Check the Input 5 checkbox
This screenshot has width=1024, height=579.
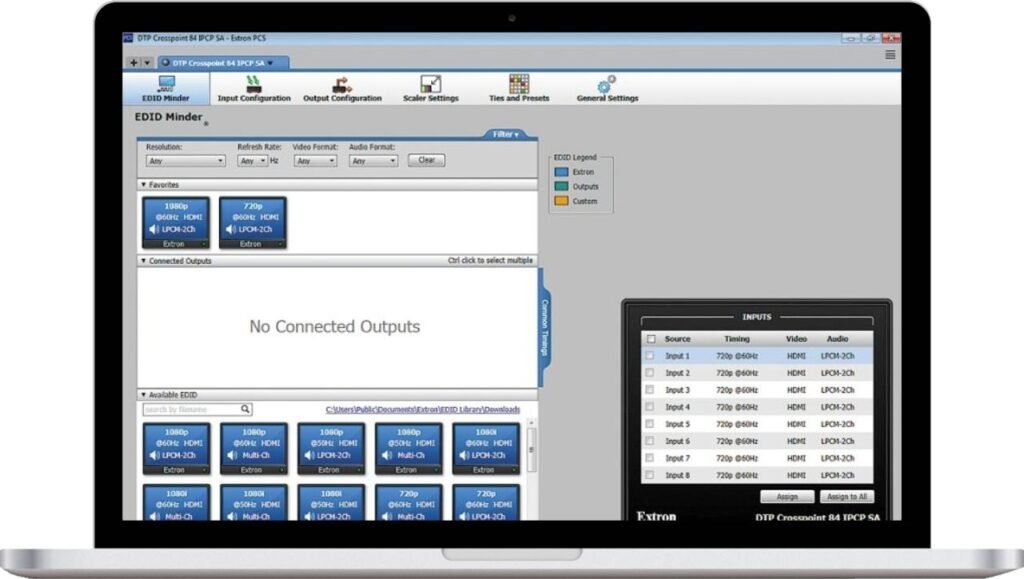[649, 424]
